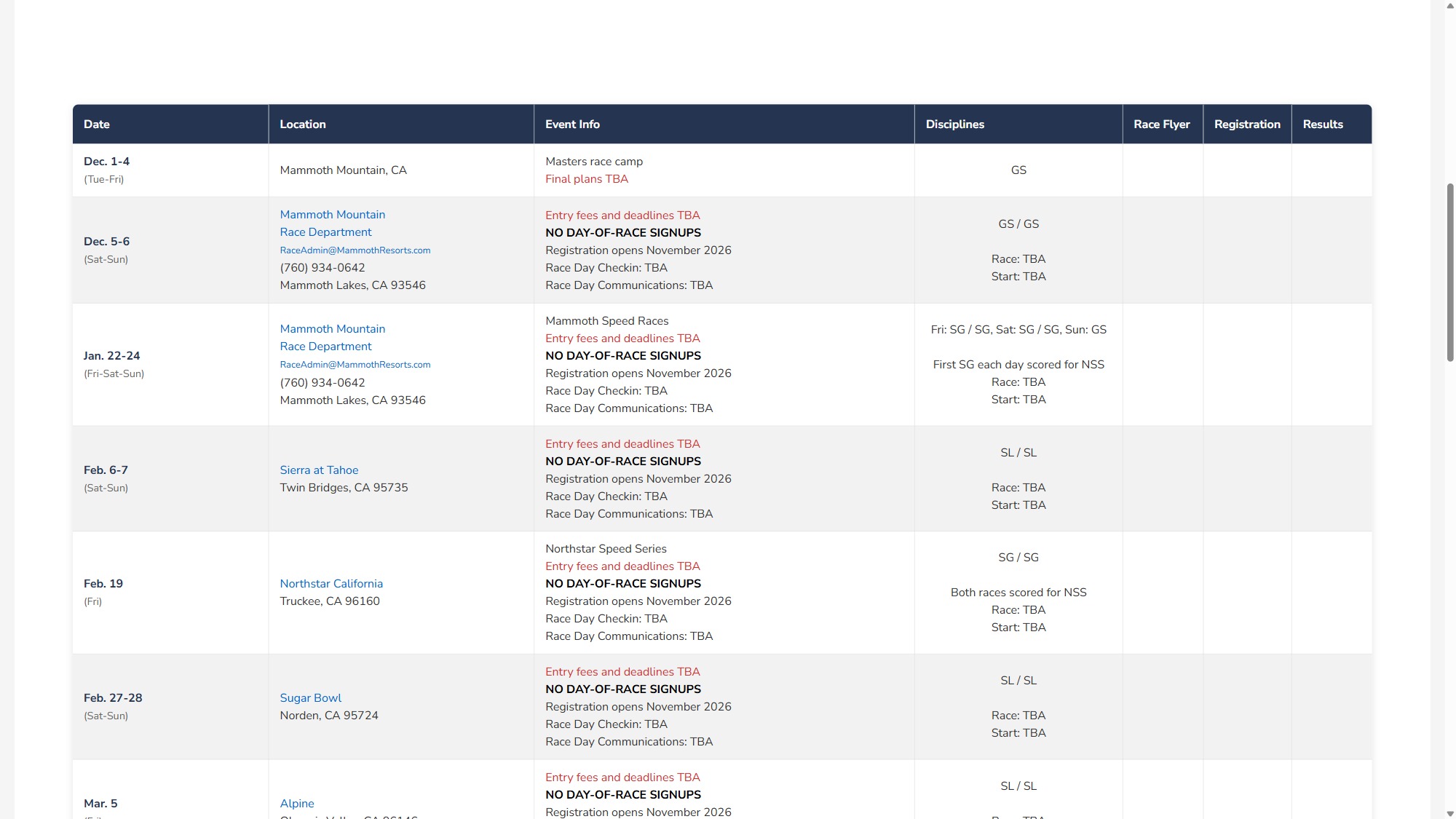Select 'Northstar Speed Series' event title

click(606, 549)
